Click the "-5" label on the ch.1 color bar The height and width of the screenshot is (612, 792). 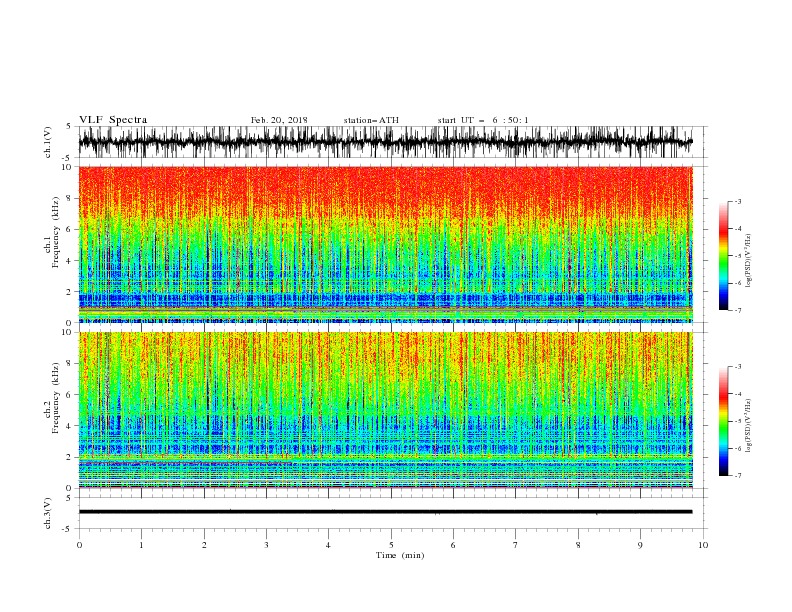point(737,256)
